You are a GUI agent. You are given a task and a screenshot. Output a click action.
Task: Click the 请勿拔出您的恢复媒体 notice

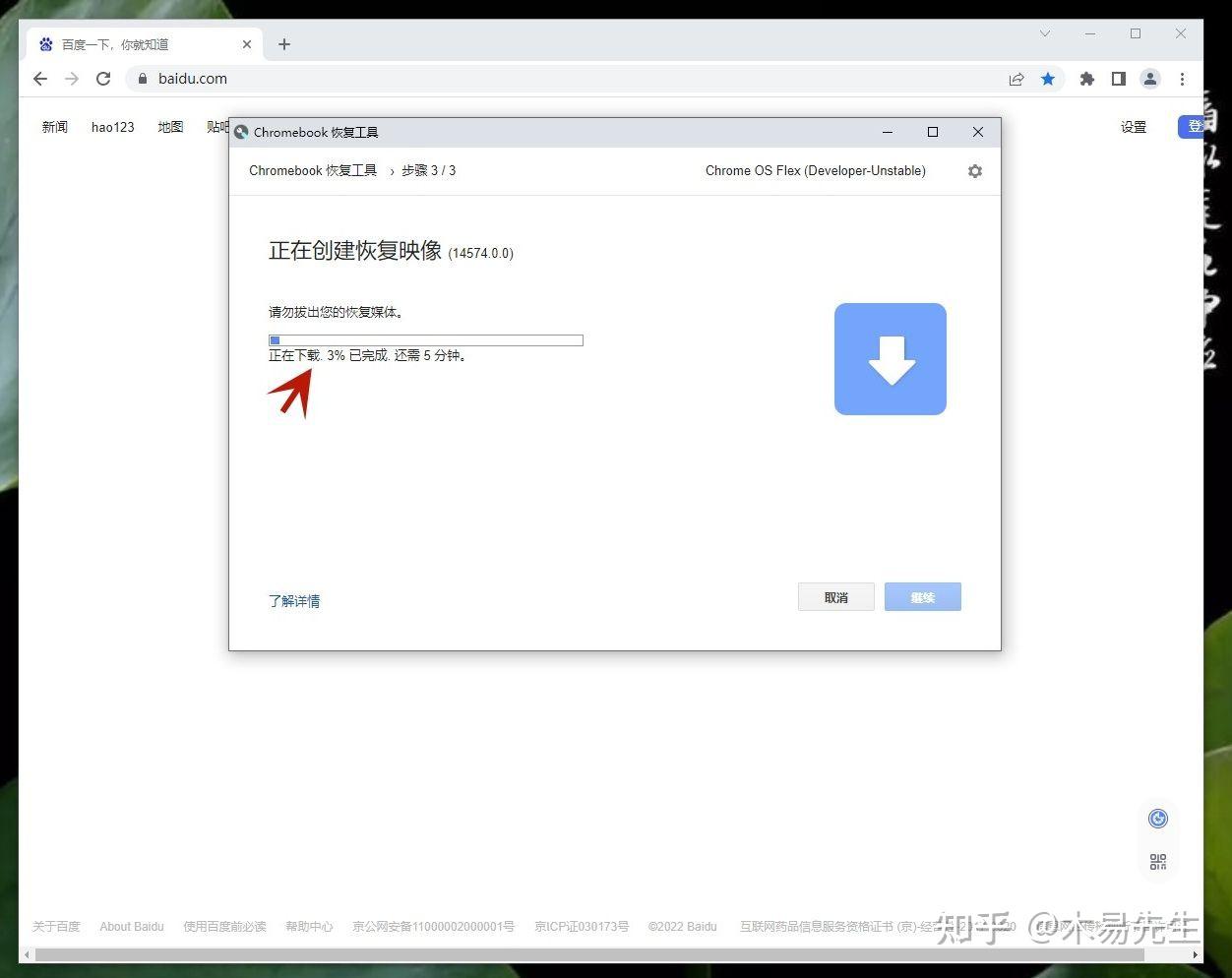336,313
